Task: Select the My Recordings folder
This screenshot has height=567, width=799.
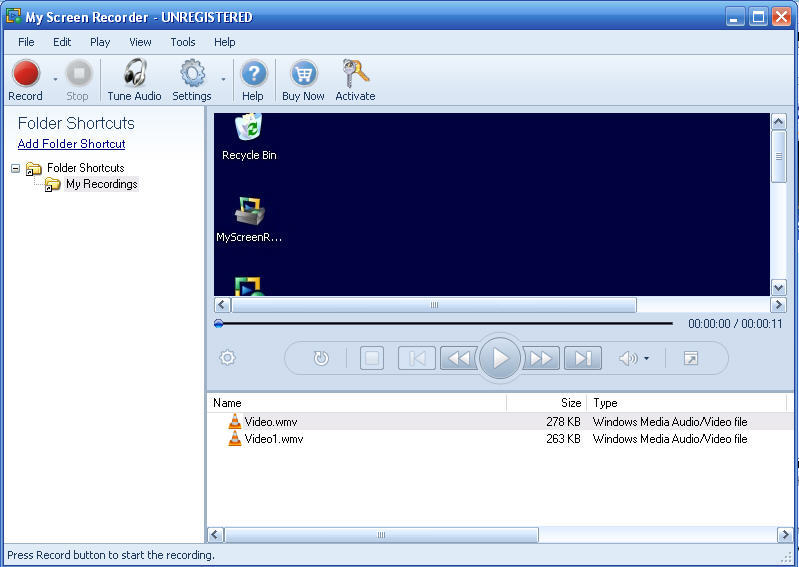Action: [101, 184]
